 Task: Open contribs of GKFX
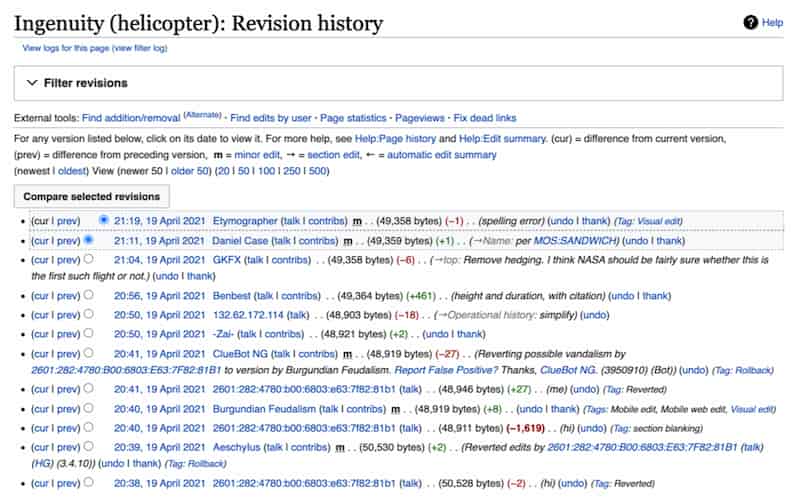pyautogui.click(x=290, y=260)
